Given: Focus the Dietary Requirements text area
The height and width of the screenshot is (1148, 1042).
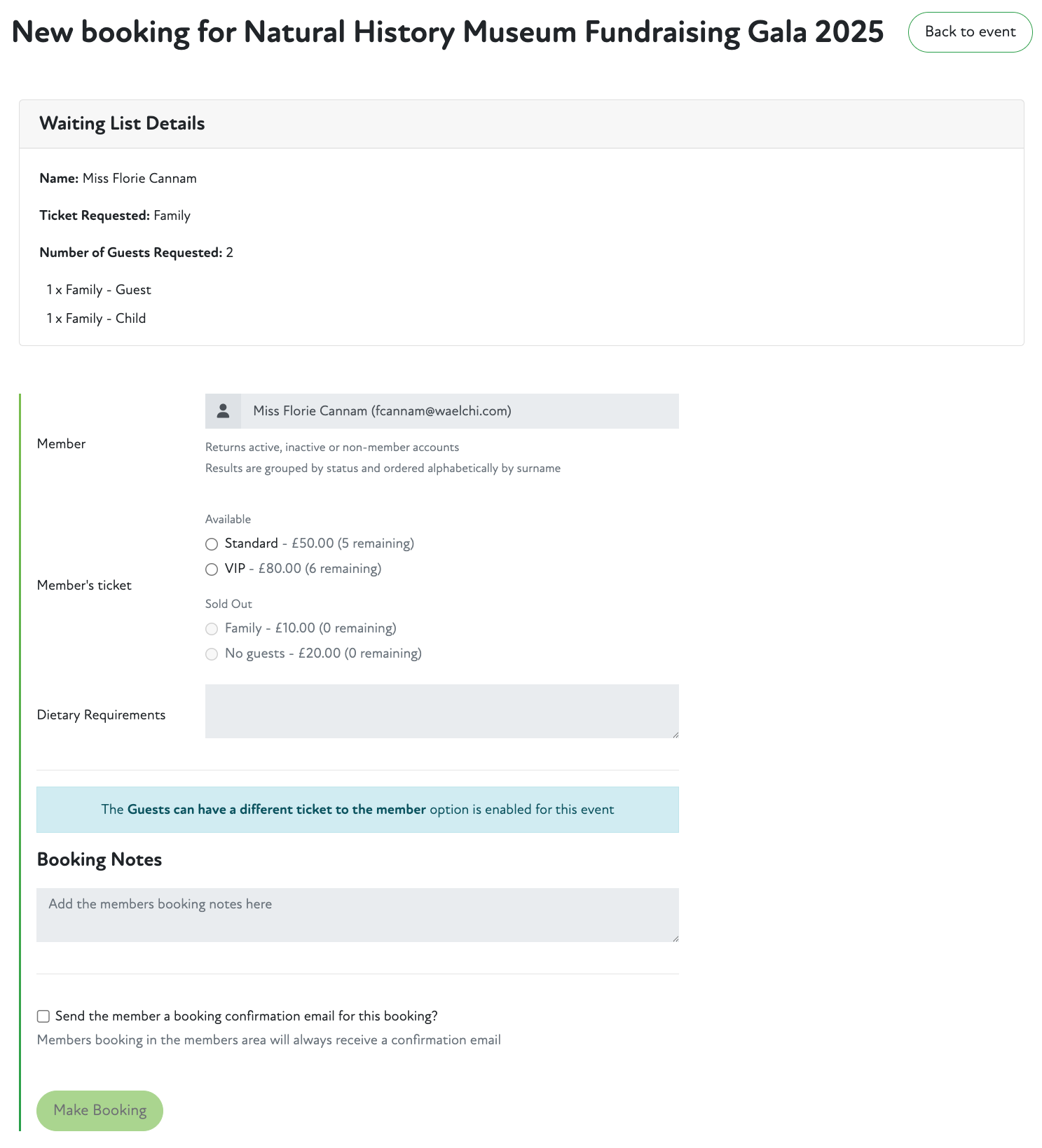Looking at the screenshot, I should pyautogui.click(x=441, y=711).
